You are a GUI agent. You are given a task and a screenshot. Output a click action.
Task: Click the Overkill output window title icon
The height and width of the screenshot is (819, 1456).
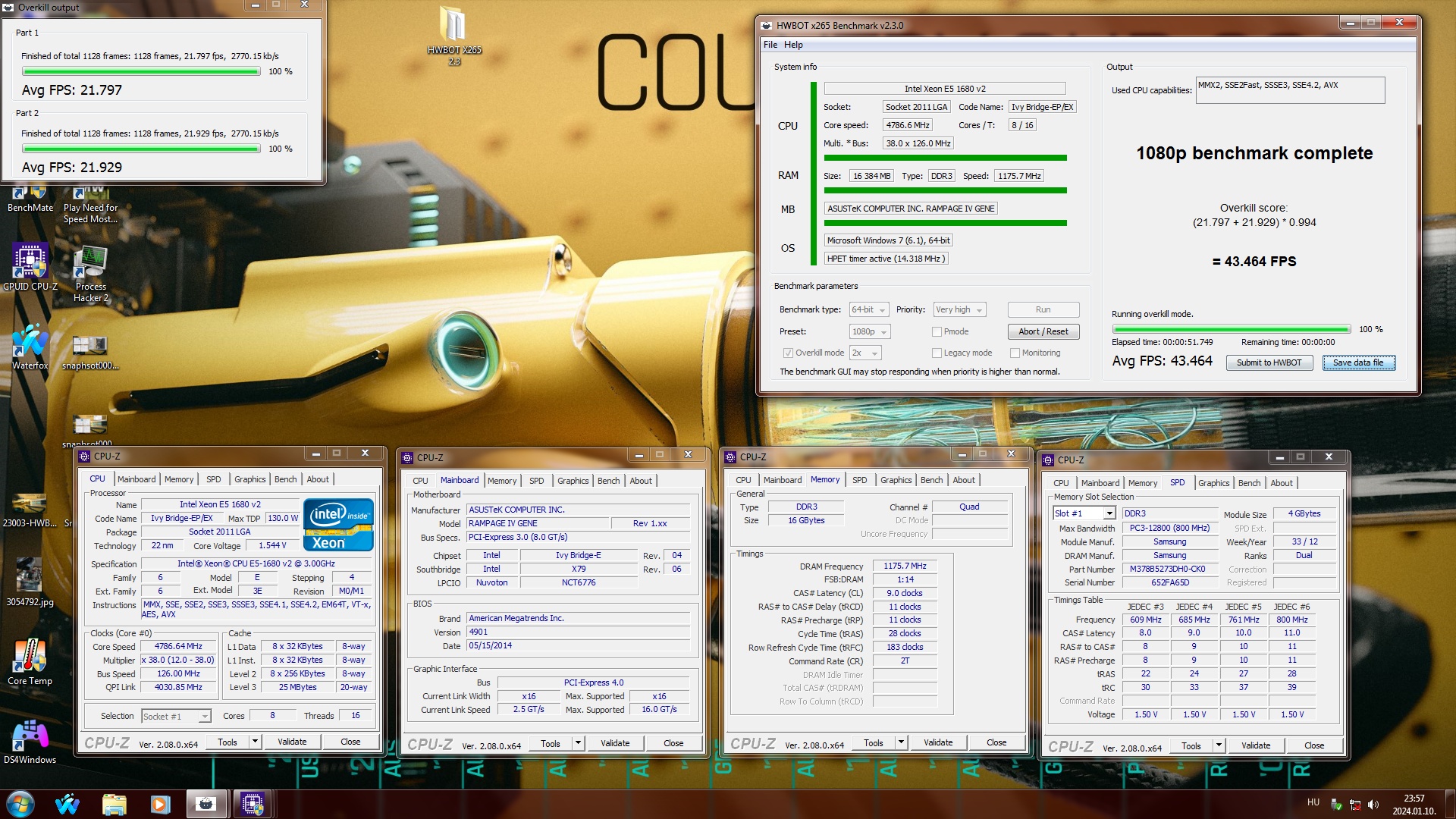pyautogui.click(x=8, y=8)
